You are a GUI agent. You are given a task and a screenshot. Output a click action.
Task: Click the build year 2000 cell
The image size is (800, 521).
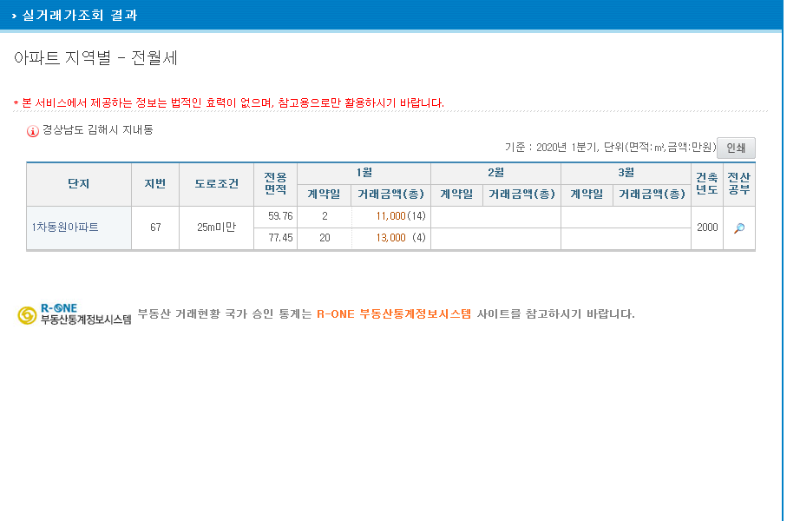pyautogui.click(x=707, y=228)
